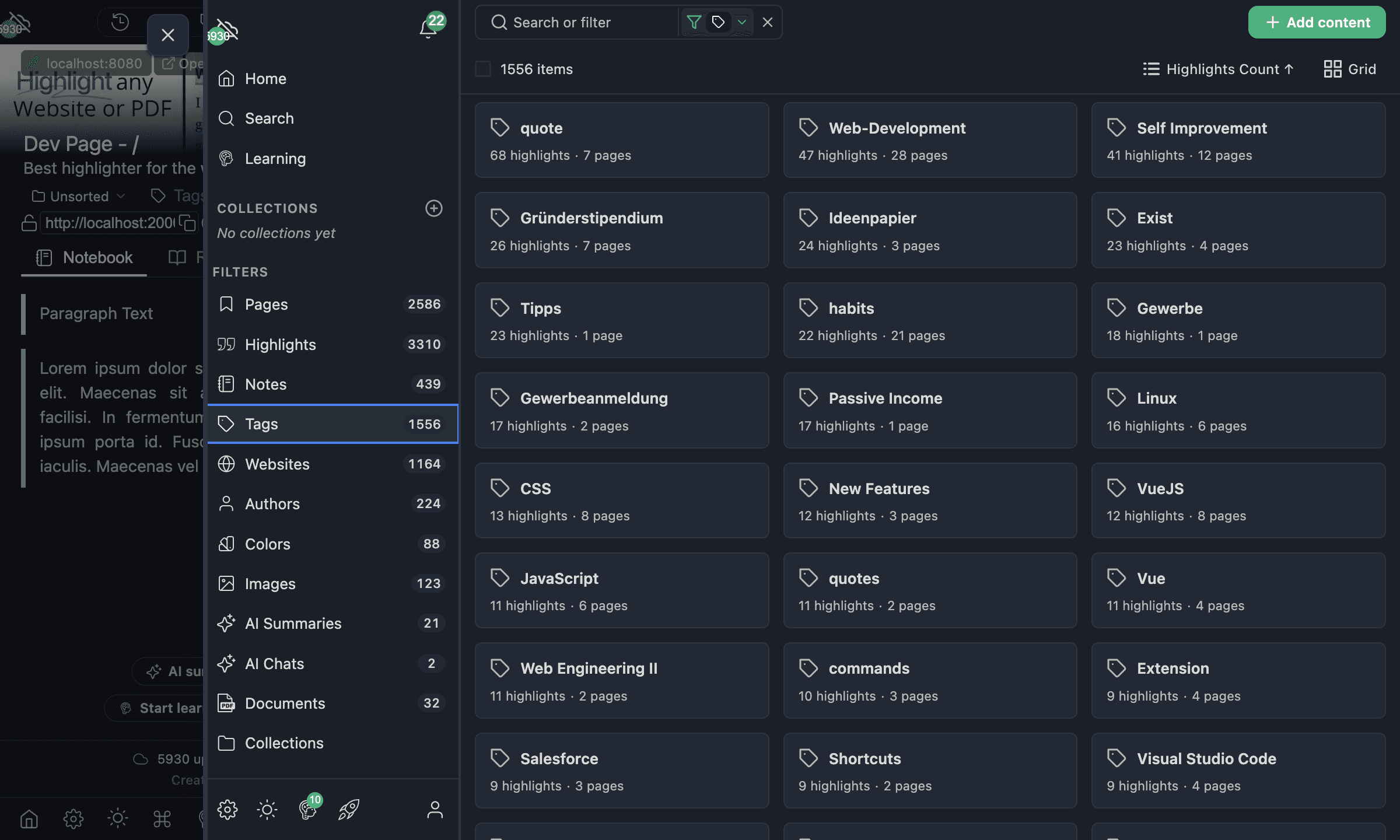Click the tag icon on Shortcuts card

click(x=808, y=758)
